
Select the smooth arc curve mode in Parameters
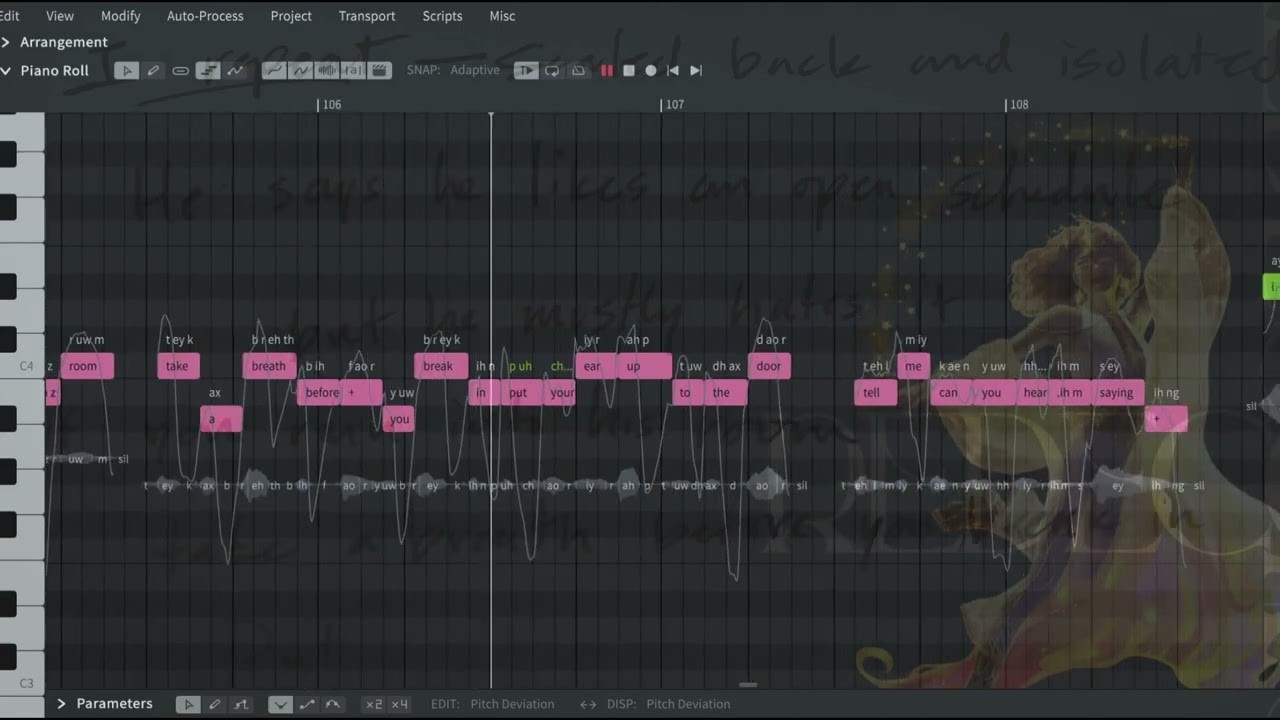coord(333,704)
